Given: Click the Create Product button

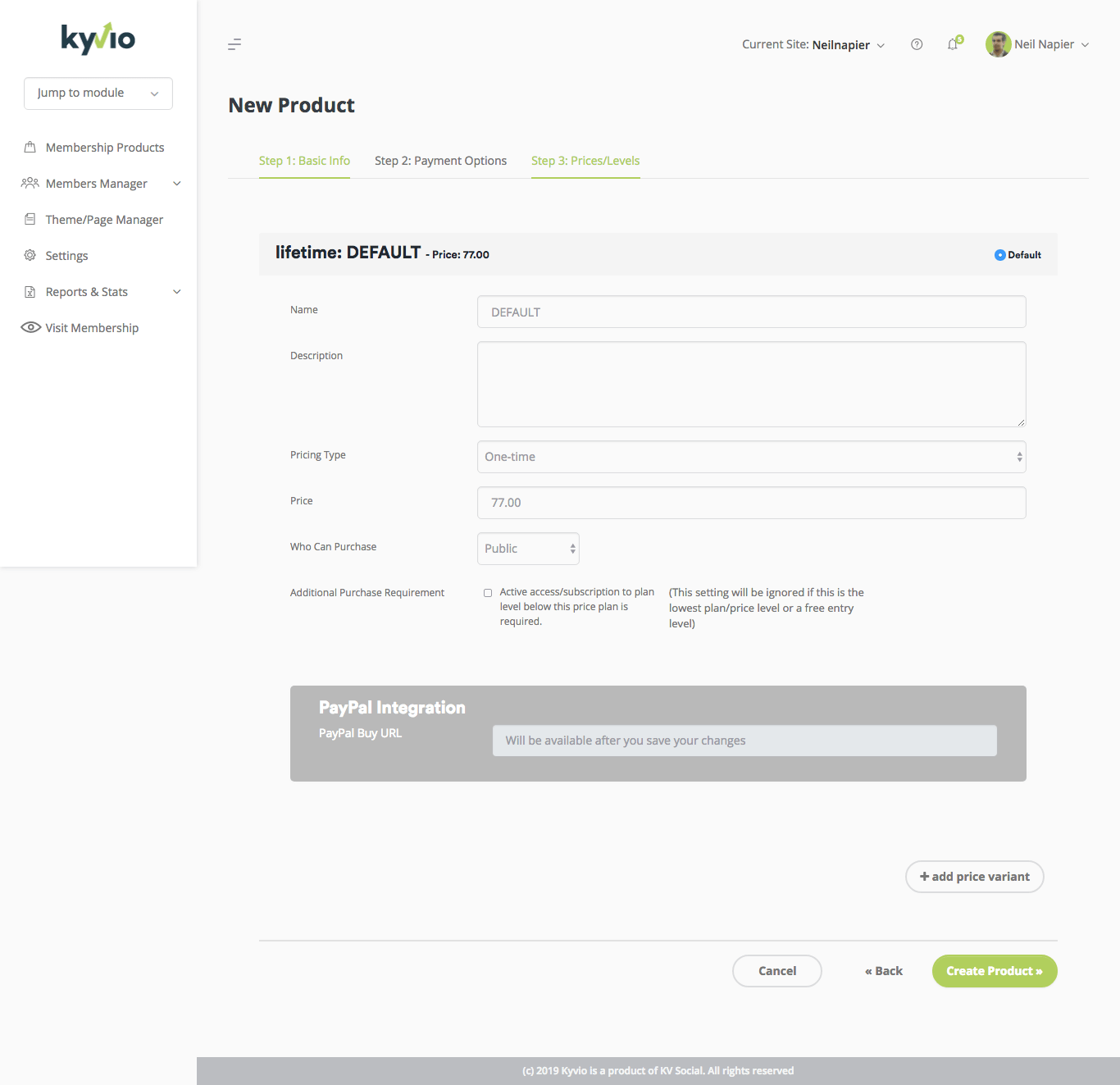Looking at the screenshot, I should (x=995, y=971).
